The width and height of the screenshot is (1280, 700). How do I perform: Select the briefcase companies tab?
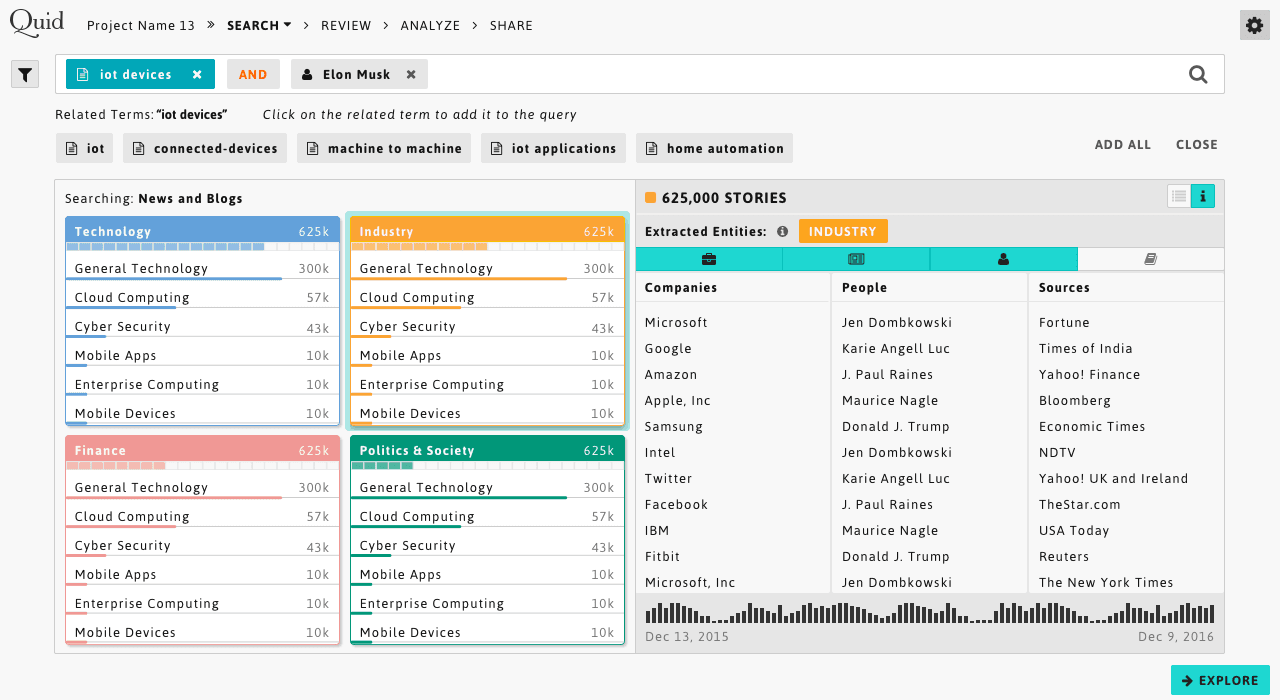[709, 259]
